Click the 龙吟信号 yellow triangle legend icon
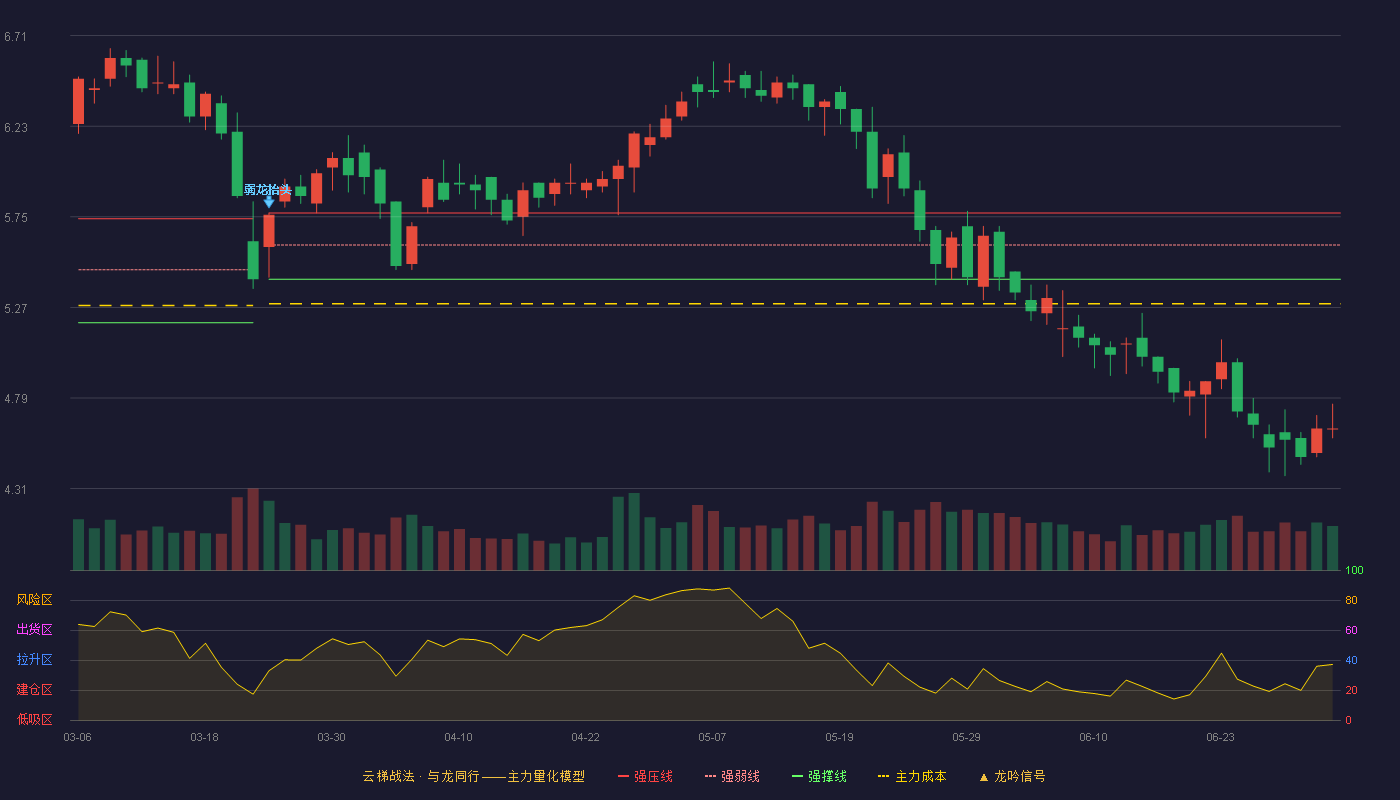 click(x=984, y=777)
